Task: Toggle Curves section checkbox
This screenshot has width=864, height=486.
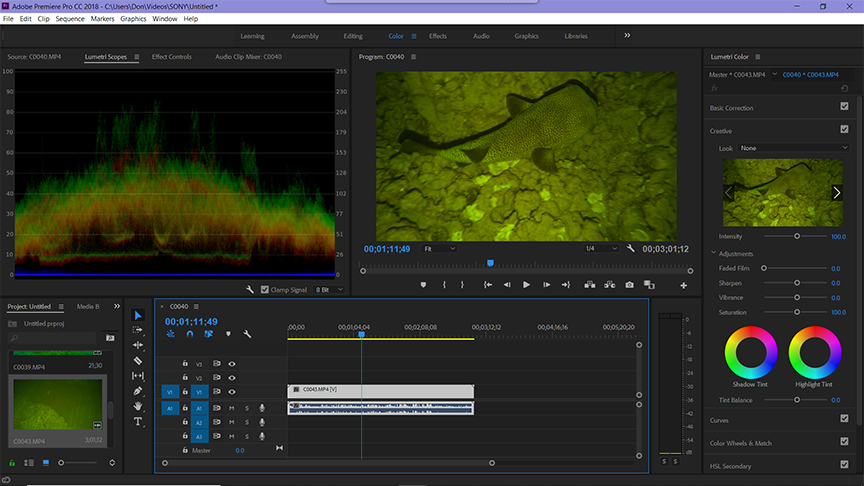Action: click(x=844, y=418)
